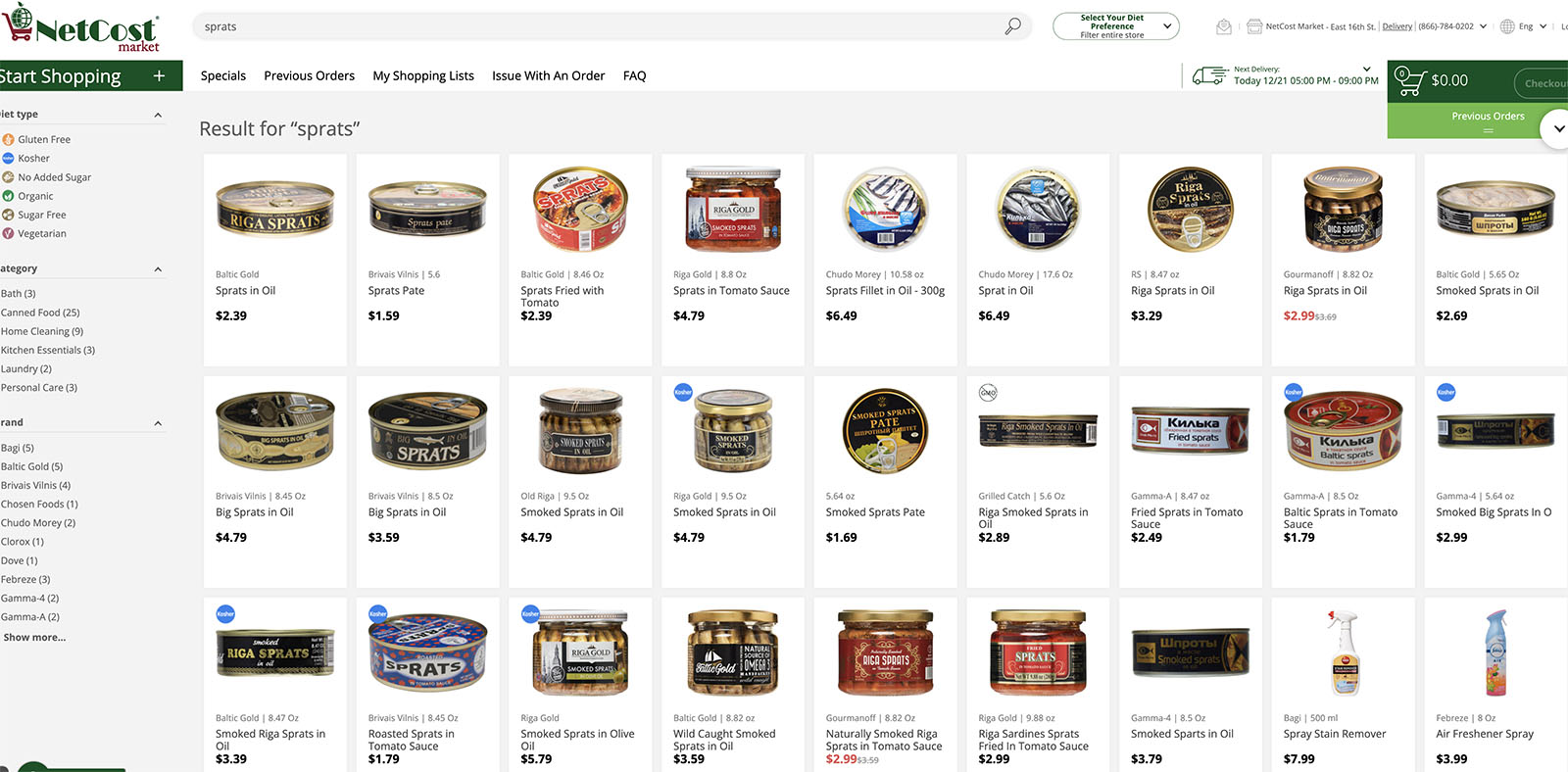
Task: Click the delivery truck icon
Action: pos(1210,75)
